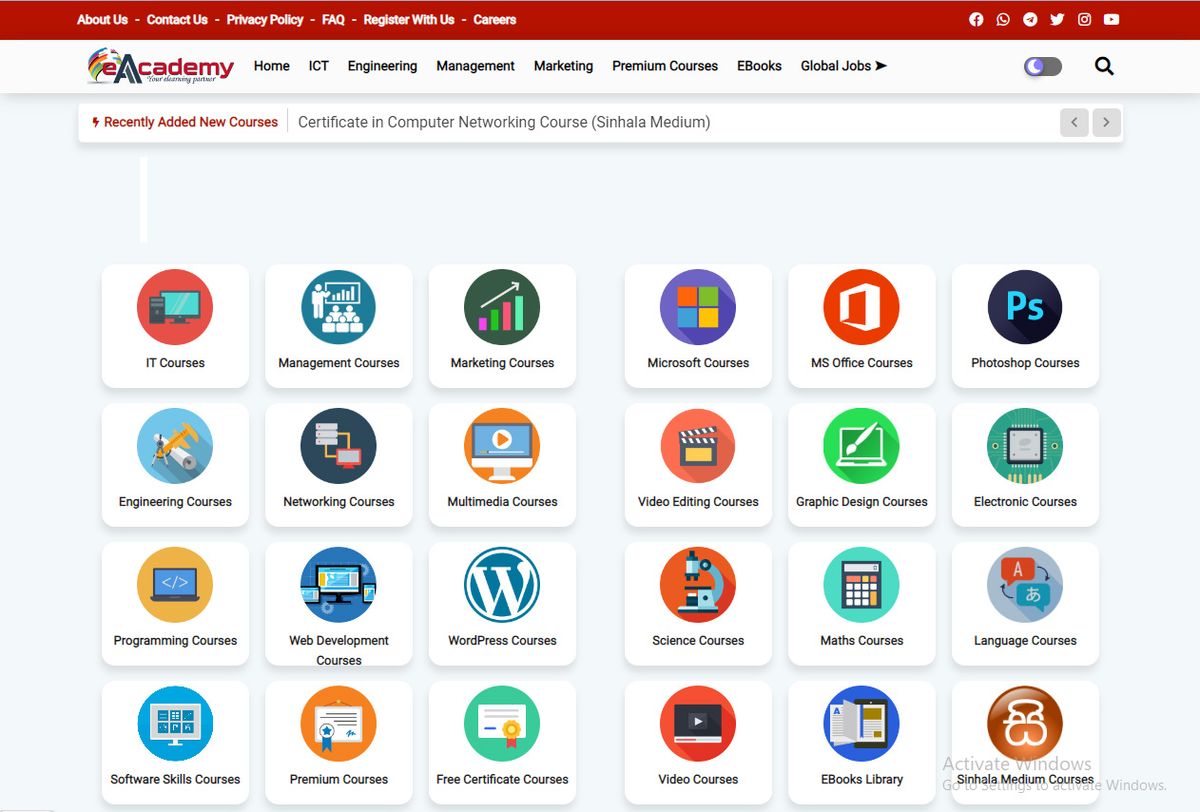Click the next arrow on the news ticker
Viewport: 1200px width, 812px height.
pos(1106,122)
